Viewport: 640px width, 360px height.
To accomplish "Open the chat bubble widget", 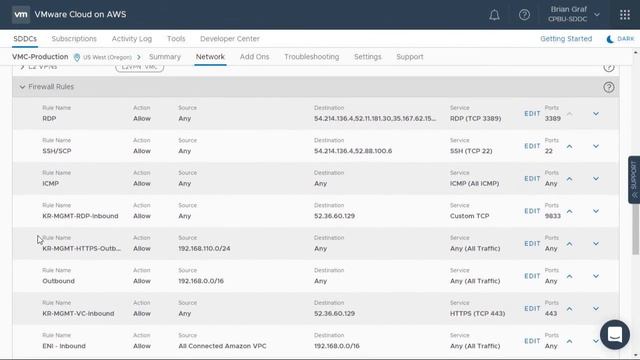I will (615, 335).
